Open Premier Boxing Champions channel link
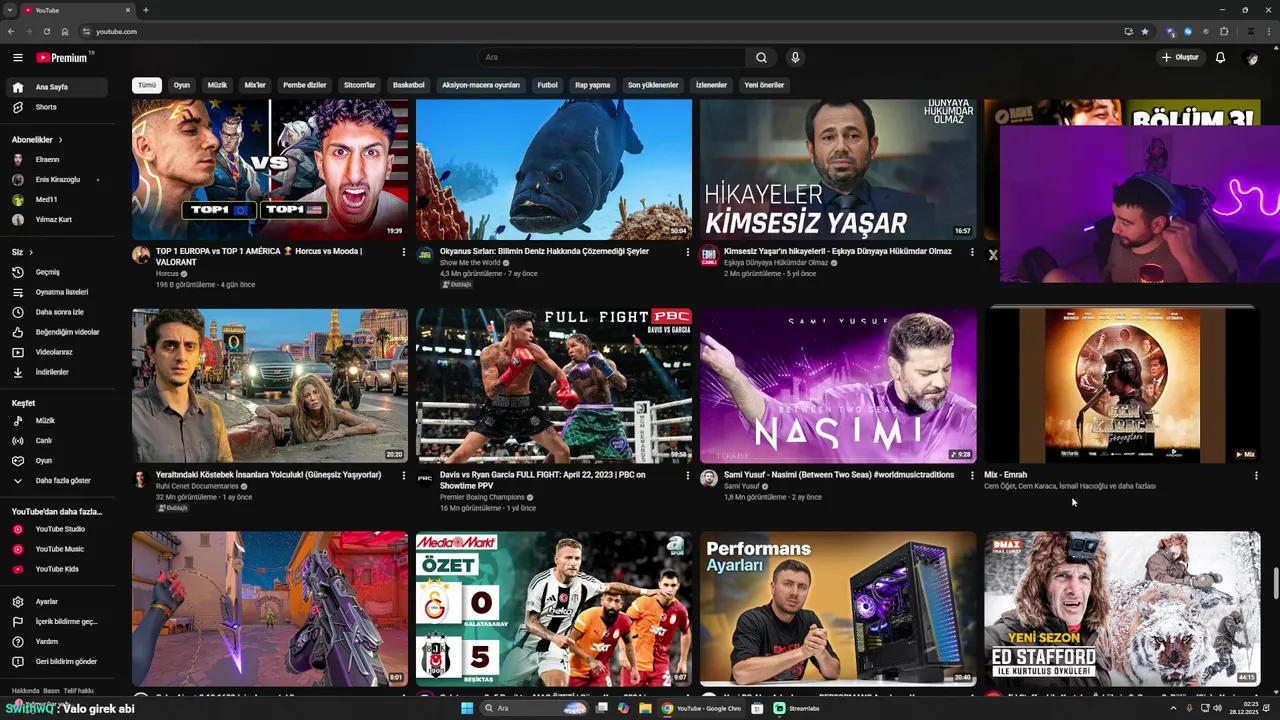This screenshot has width=1280, height=720. pos(482,497)
